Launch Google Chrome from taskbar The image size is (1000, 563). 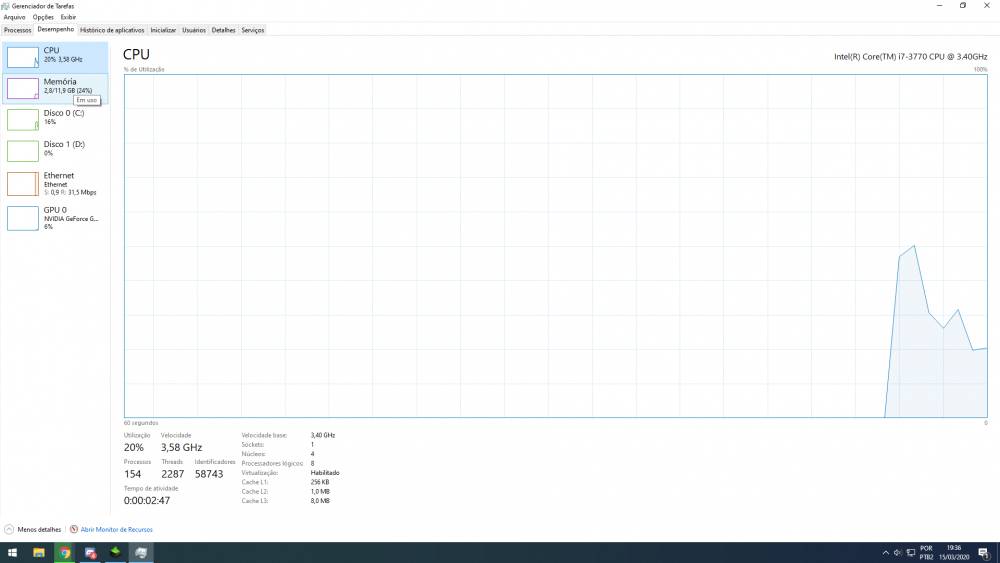[65, 552]
